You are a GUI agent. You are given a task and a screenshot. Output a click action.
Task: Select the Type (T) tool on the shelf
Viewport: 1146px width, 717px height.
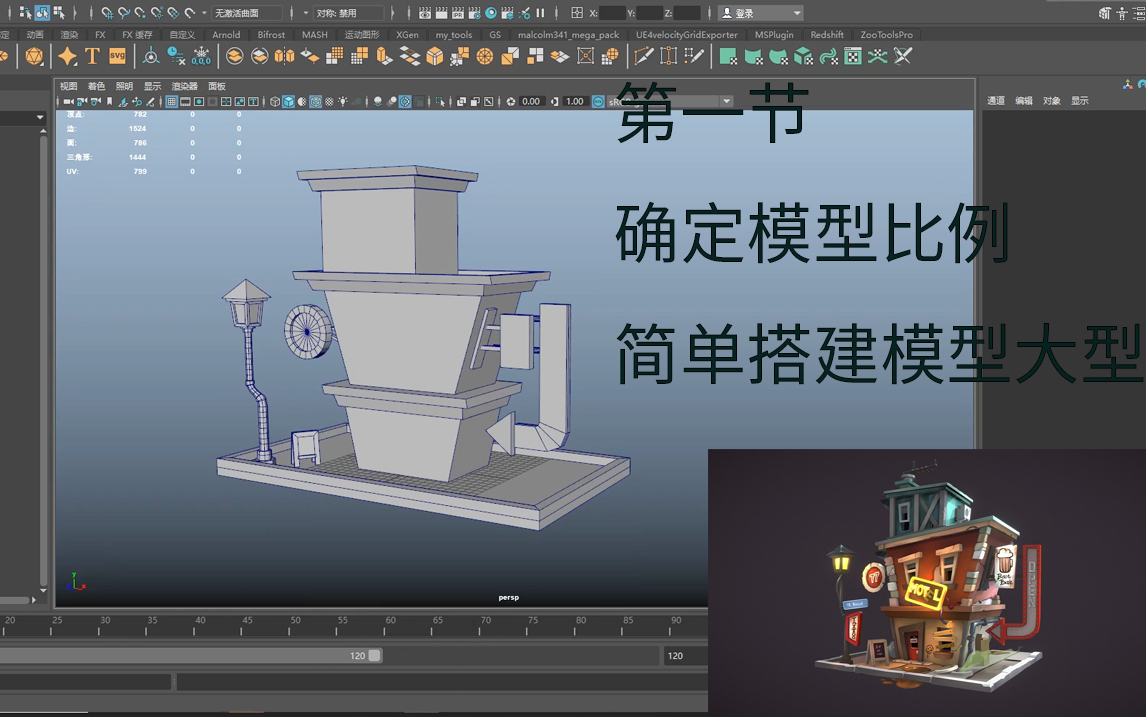92,57
